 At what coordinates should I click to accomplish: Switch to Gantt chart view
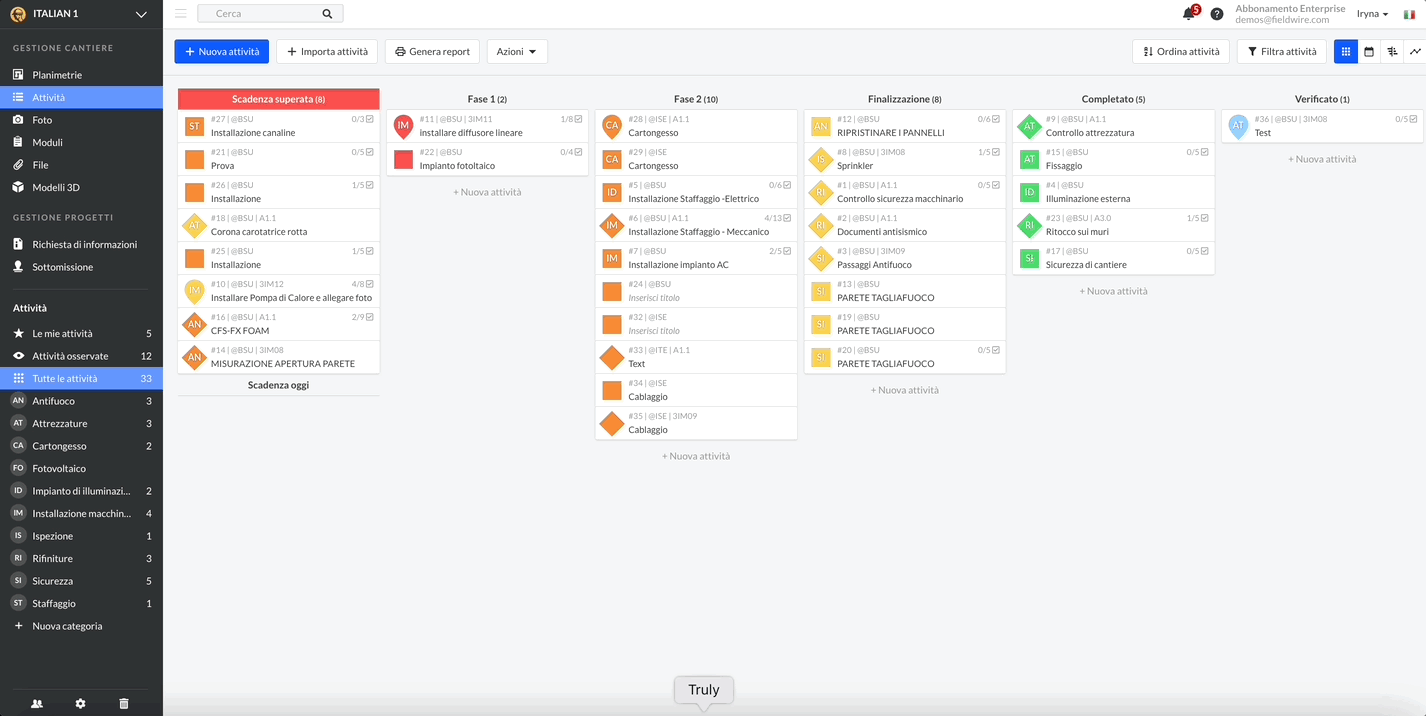click(x=1392, y=52)
